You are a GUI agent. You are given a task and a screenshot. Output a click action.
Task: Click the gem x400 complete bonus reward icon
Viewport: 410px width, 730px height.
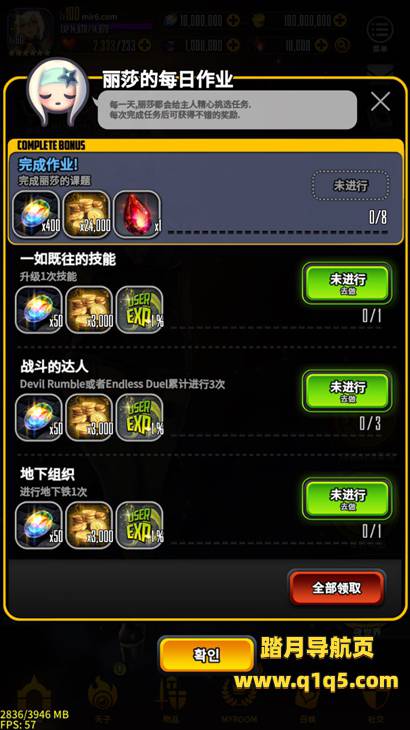click(x=36, y=214)
